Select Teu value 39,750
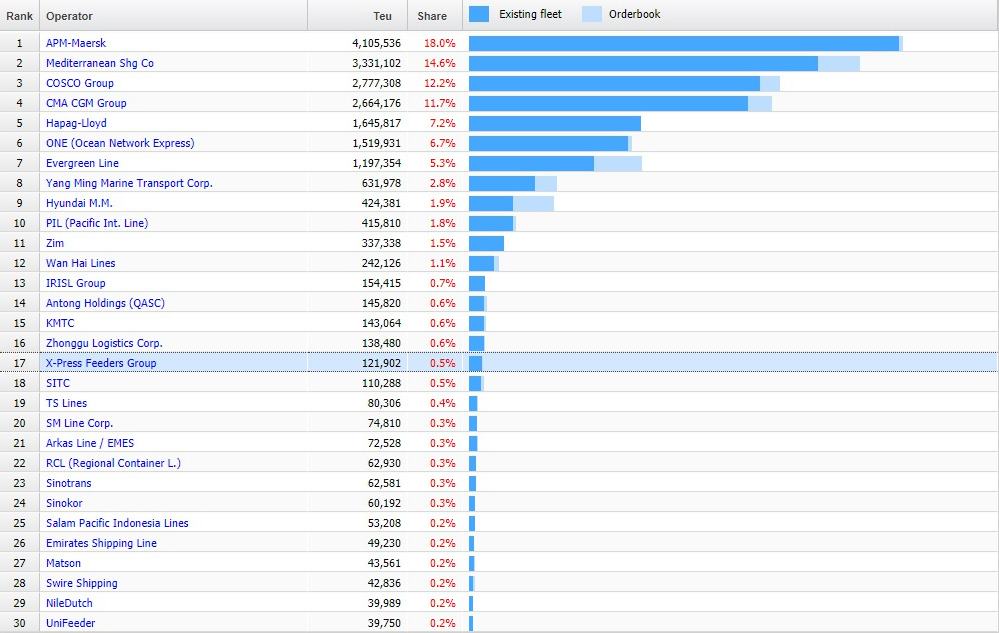This screenshot has height=633, width=999. point(384,623)
